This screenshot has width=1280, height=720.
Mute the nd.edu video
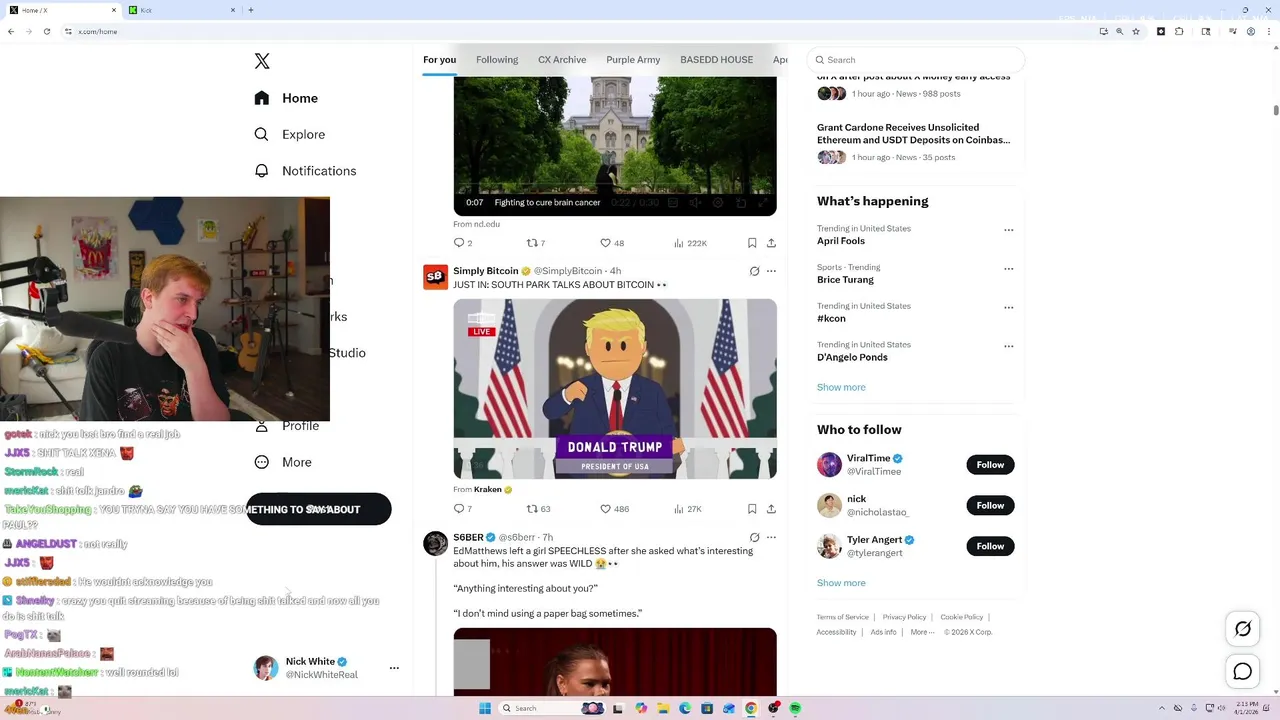(695, 203)
